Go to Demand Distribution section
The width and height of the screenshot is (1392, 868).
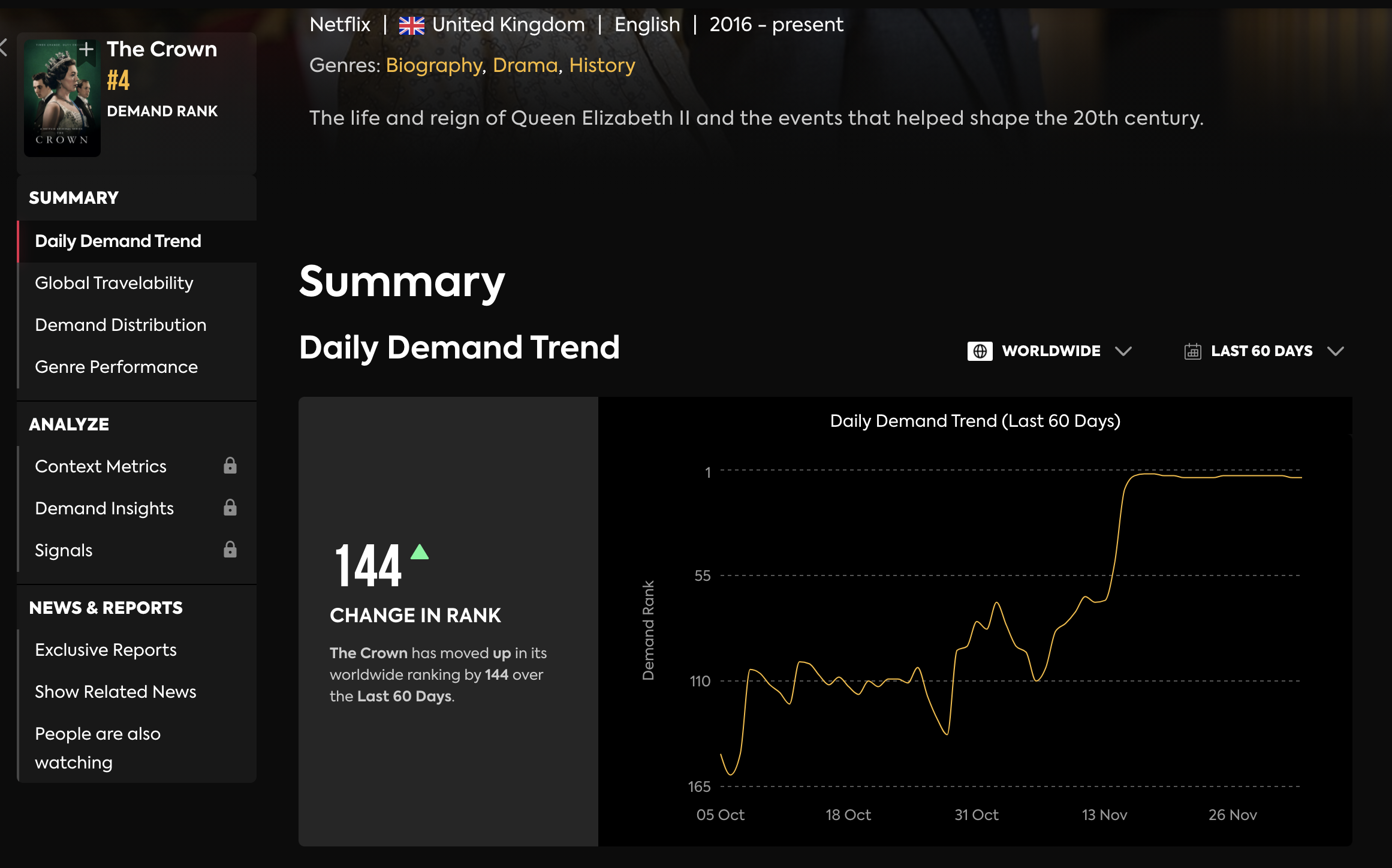pos(120,325)
